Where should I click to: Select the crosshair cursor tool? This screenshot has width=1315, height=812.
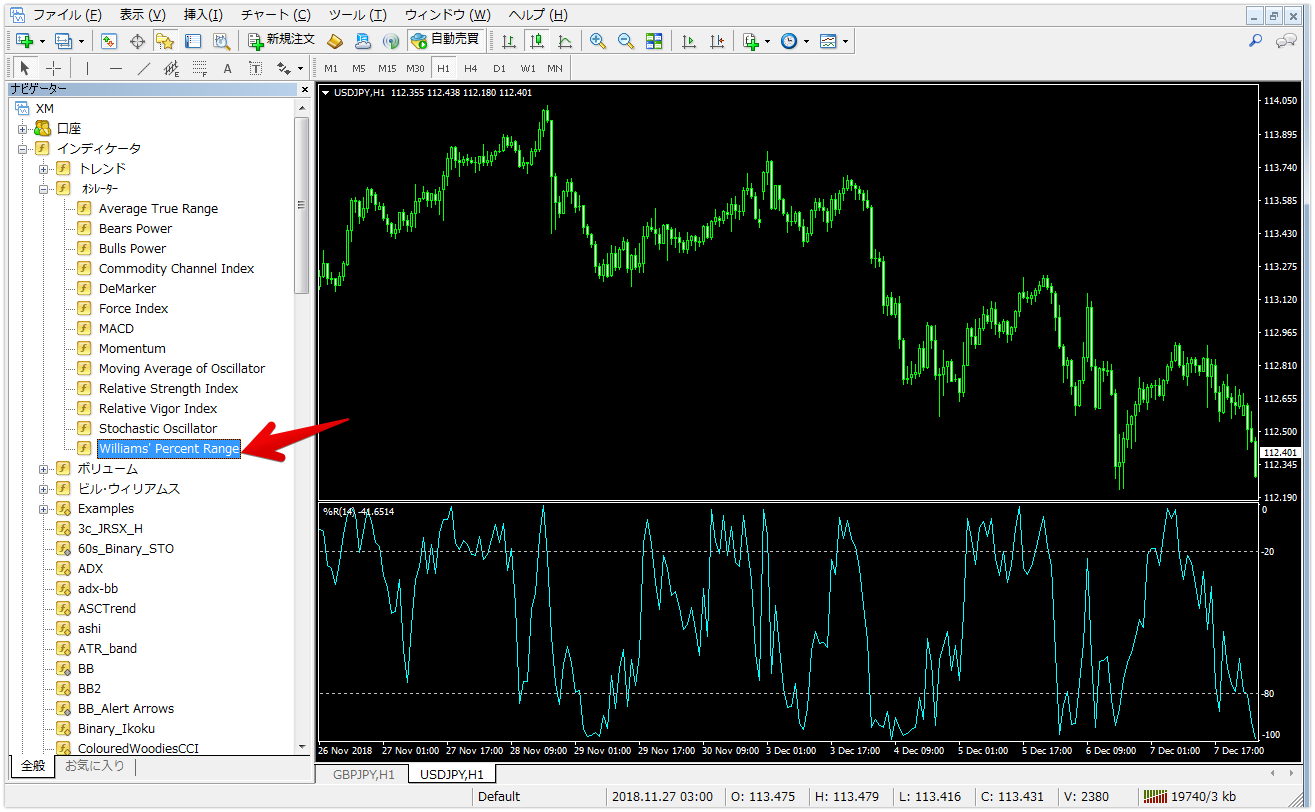tap(54, 68)
